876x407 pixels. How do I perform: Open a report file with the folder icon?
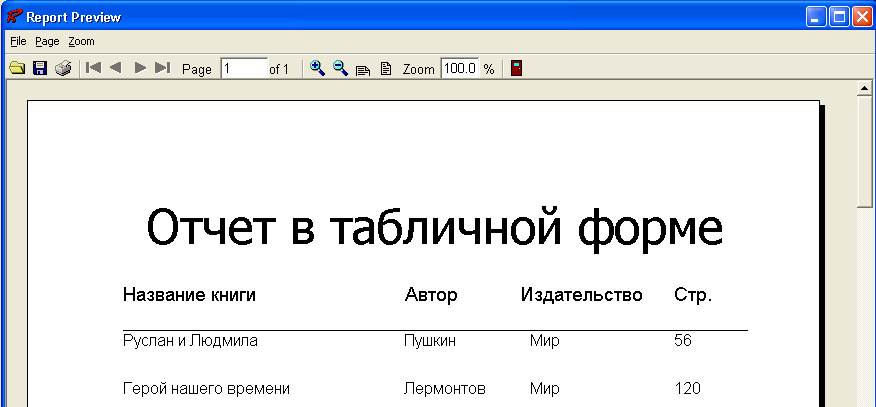pos(17,69)
